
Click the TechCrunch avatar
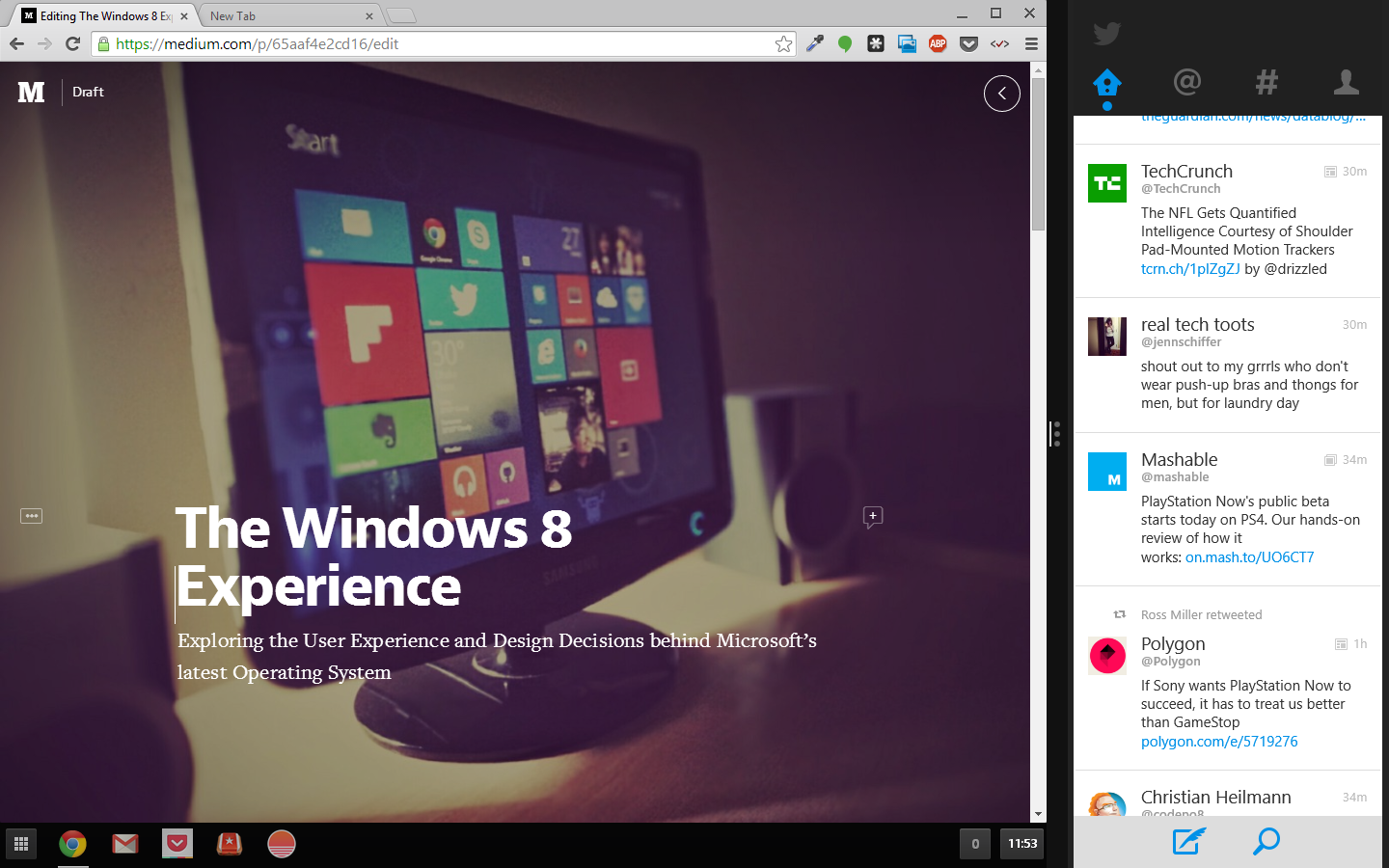pos(1107,183)
